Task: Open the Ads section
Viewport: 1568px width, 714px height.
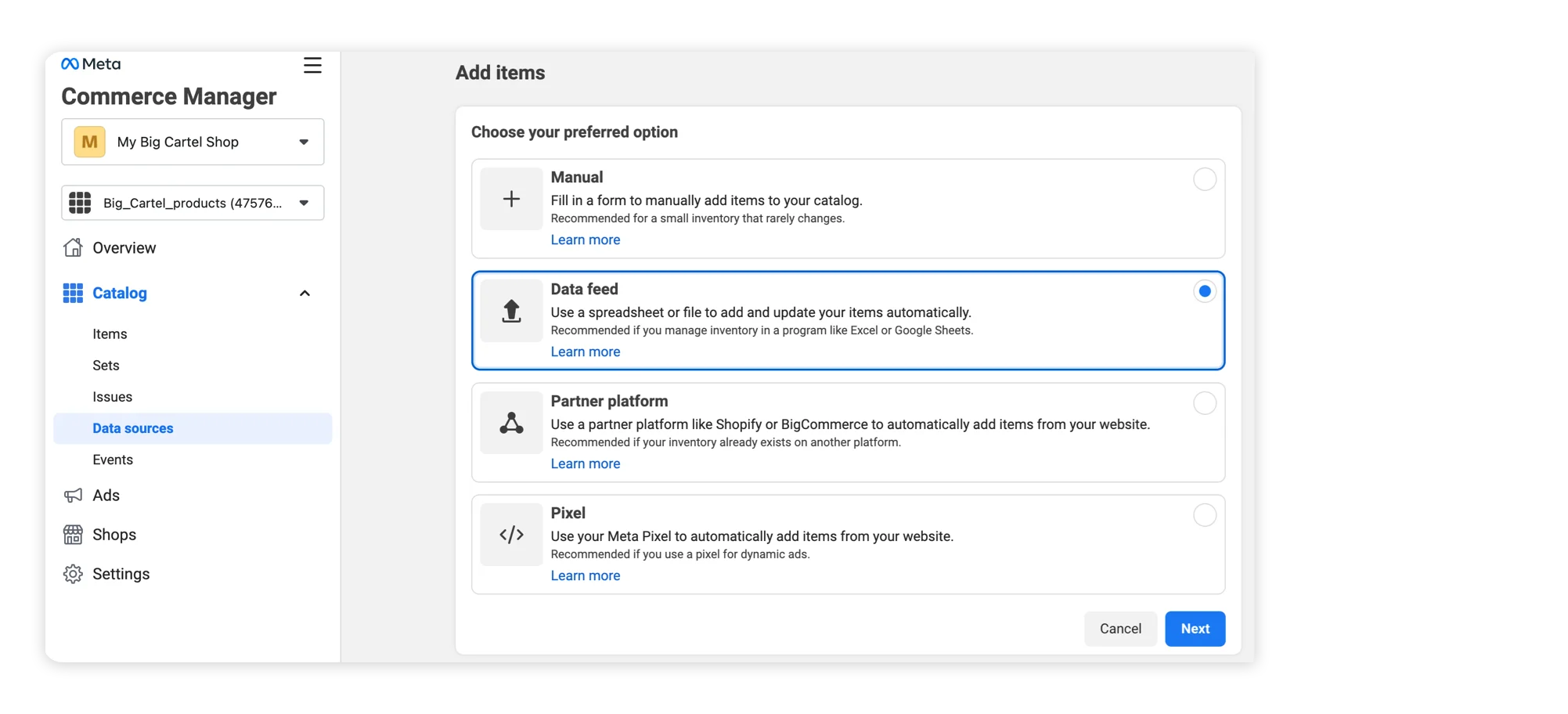Action: (x=106, y=495)
